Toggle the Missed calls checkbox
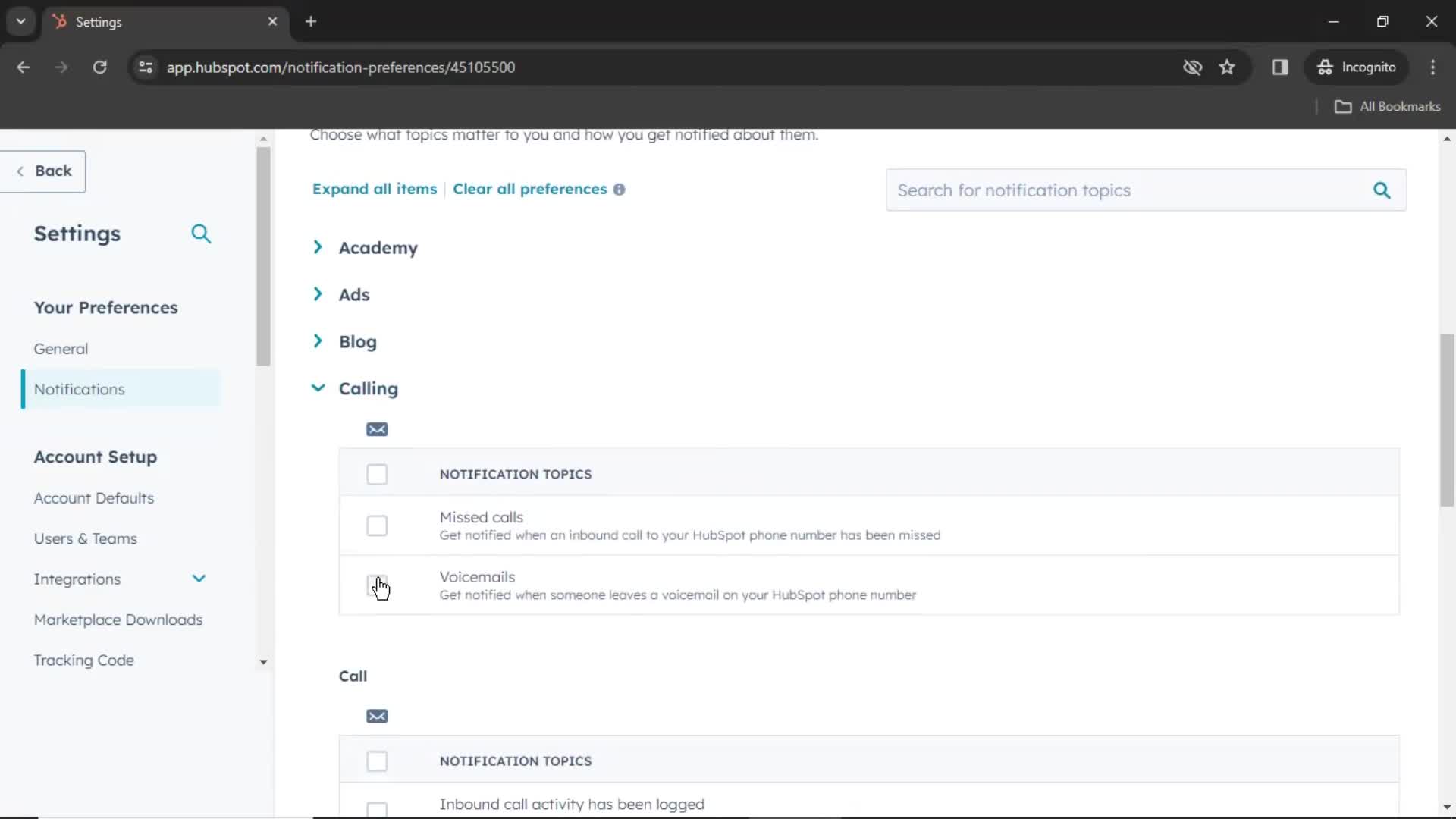1456x819 pixels. (x=377, y=525)
